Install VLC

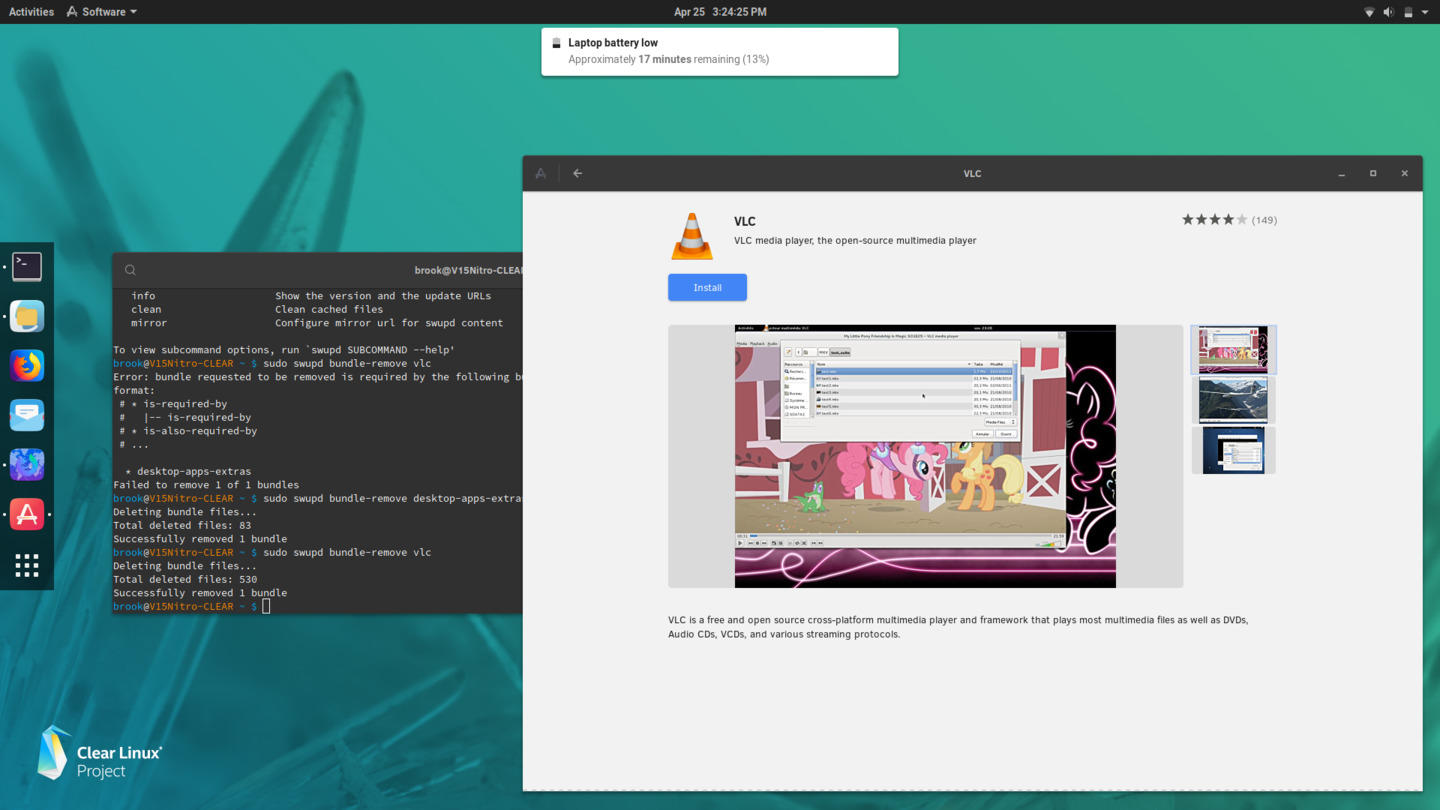coord(707,287)
